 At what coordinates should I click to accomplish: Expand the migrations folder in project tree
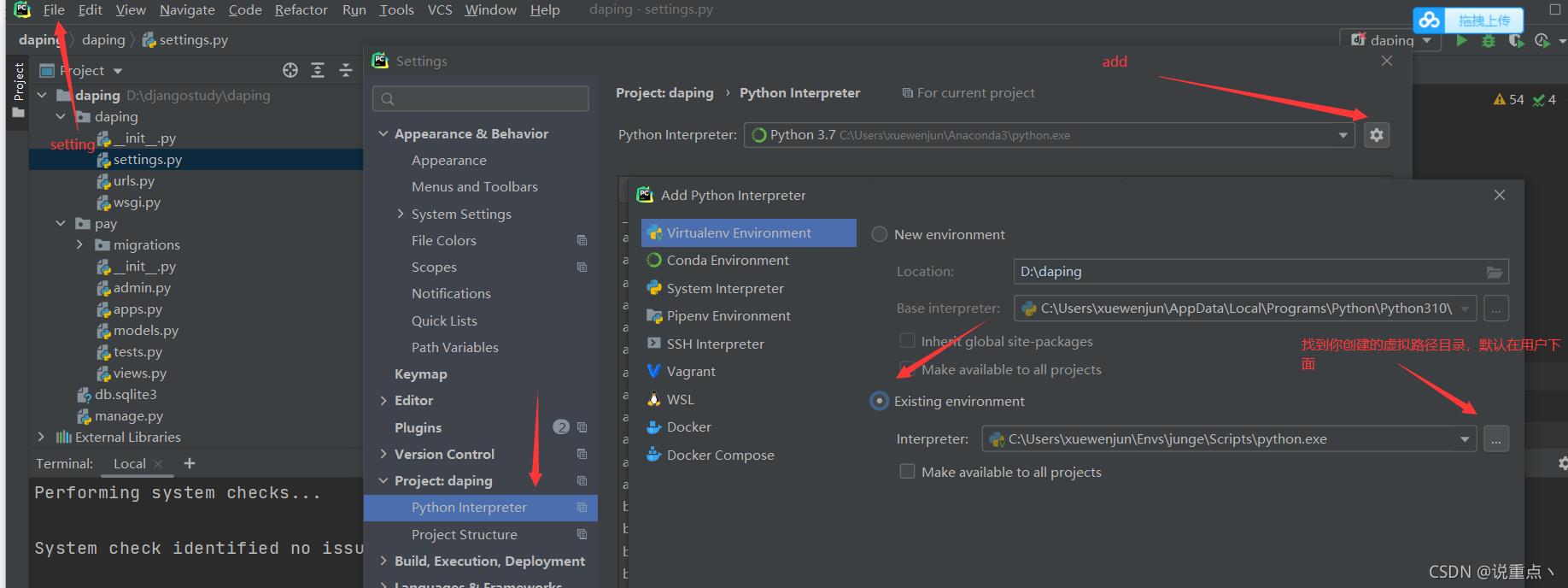(x=80, y=245)
